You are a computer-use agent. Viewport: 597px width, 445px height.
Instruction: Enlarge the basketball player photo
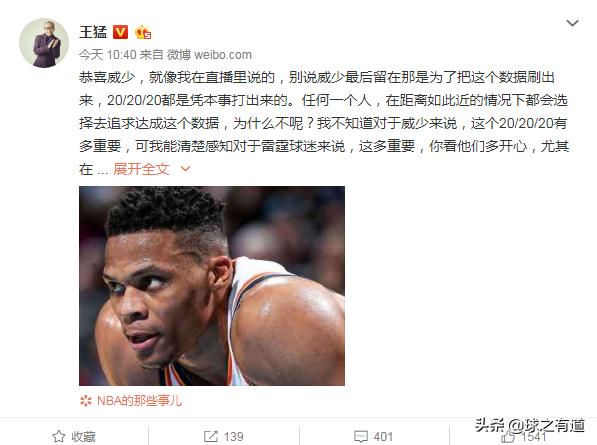pos(212,286)
